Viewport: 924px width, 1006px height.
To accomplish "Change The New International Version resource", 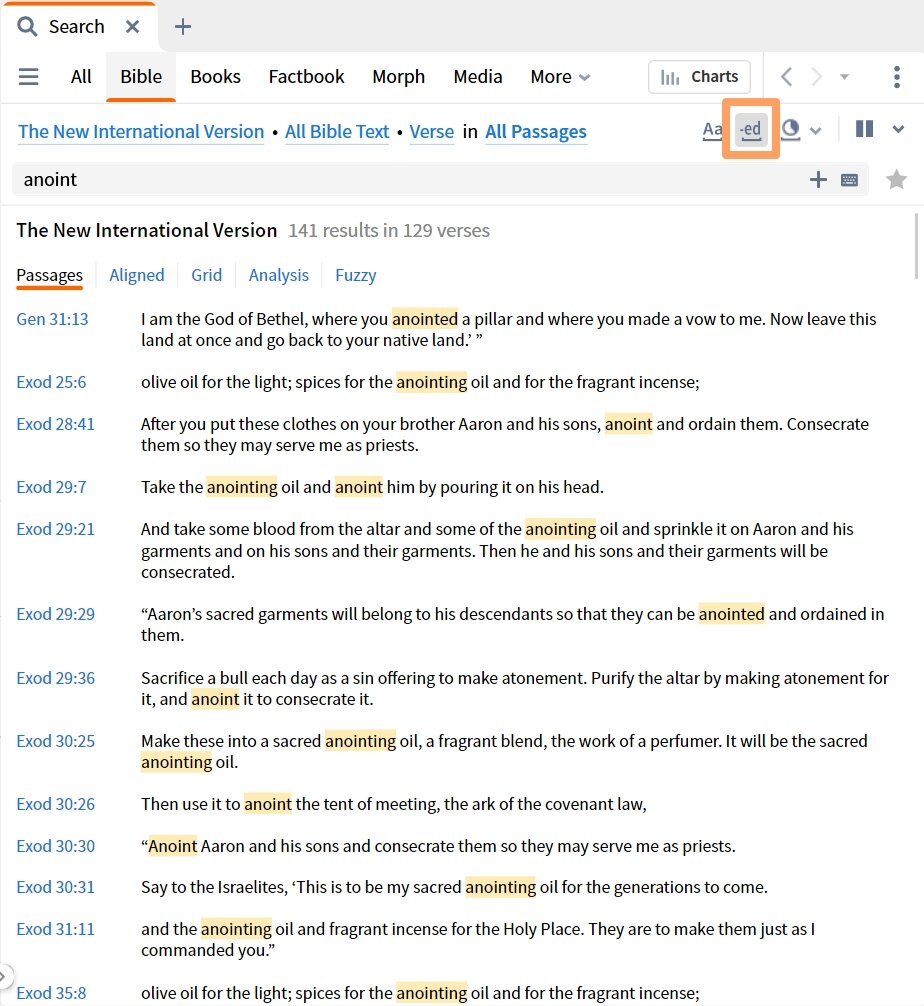I will [141, 132].
